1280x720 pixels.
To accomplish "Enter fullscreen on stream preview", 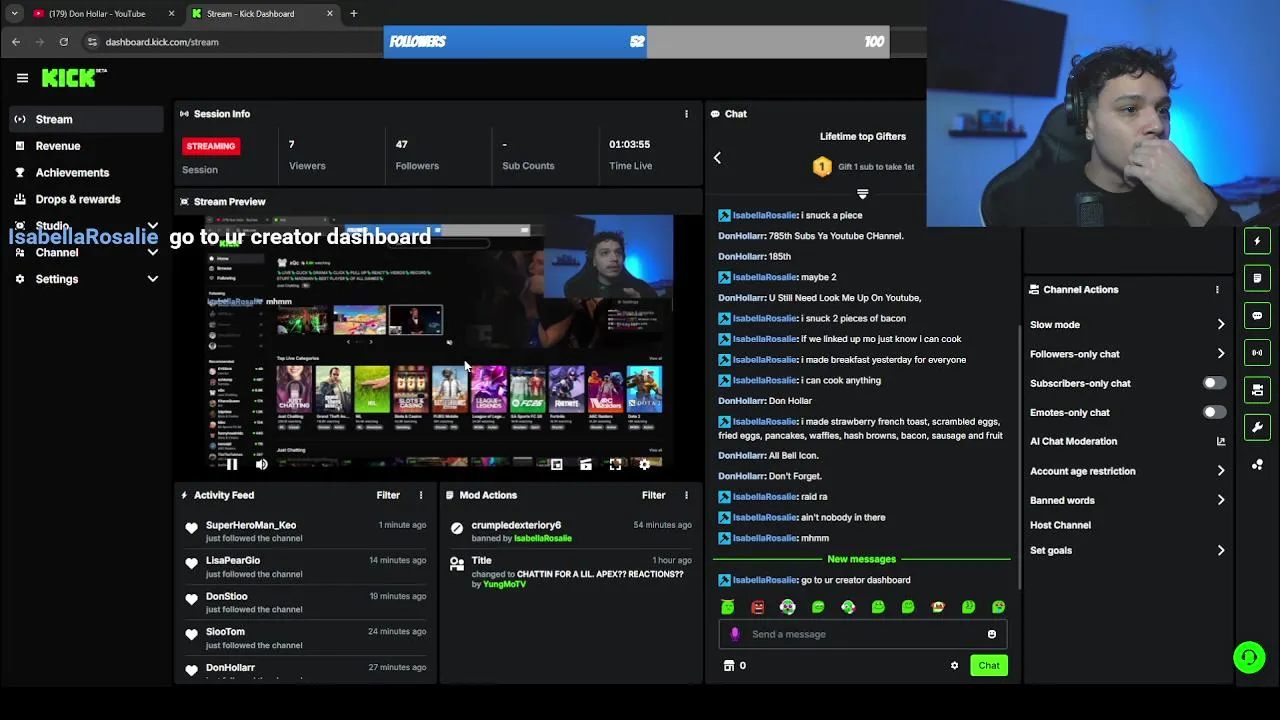I will click(615, 464).
